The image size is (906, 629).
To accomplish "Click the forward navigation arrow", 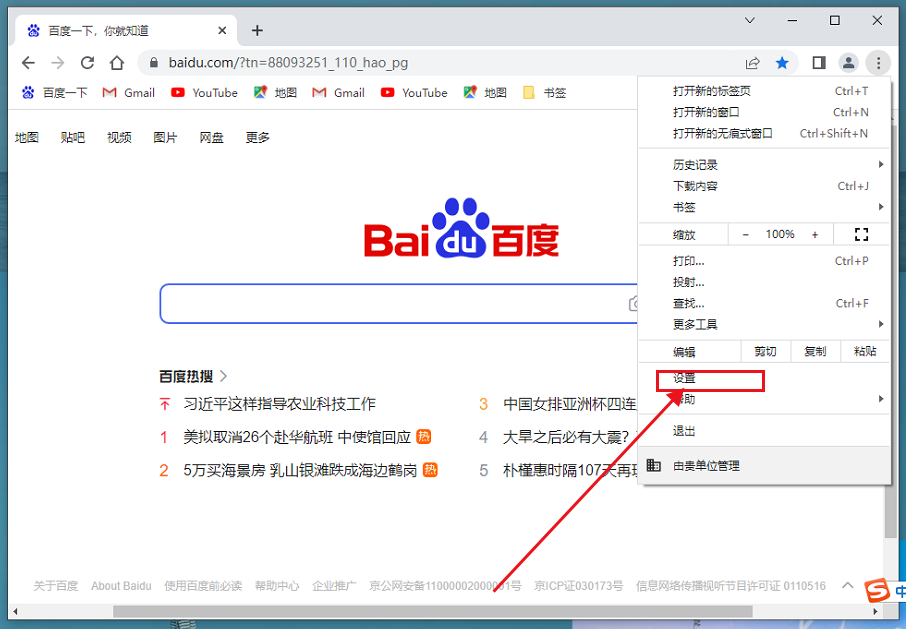I will tap(57, 62).
